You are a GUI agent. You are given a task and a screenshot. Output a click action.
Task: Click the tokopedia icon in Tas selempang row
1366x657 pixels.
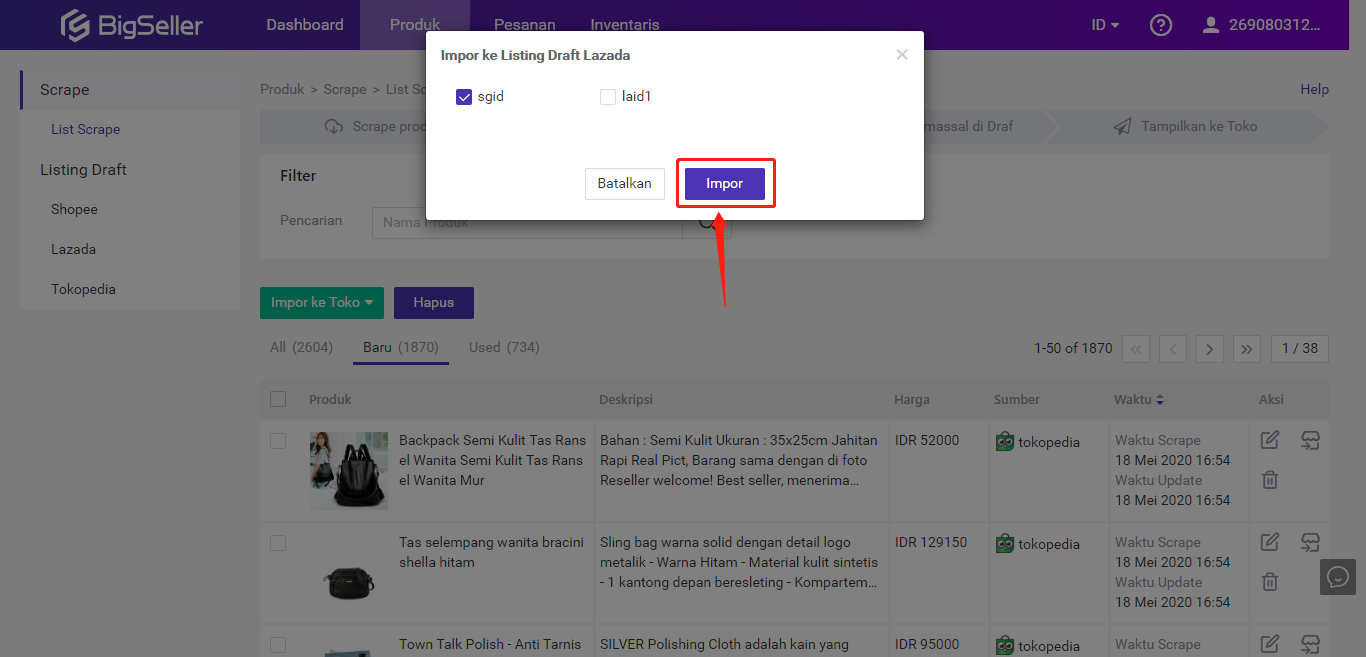pyautogui.click(x=1005, y=543)
